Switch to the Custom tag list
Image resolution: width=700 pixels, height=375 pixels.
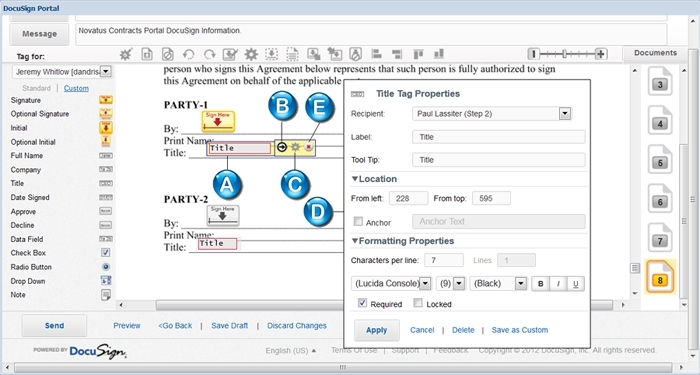tap(76, 88)
